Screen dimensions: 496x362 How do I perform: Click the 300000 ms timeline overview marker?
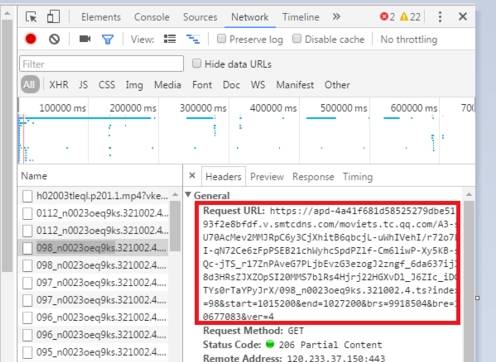[203, 108]
